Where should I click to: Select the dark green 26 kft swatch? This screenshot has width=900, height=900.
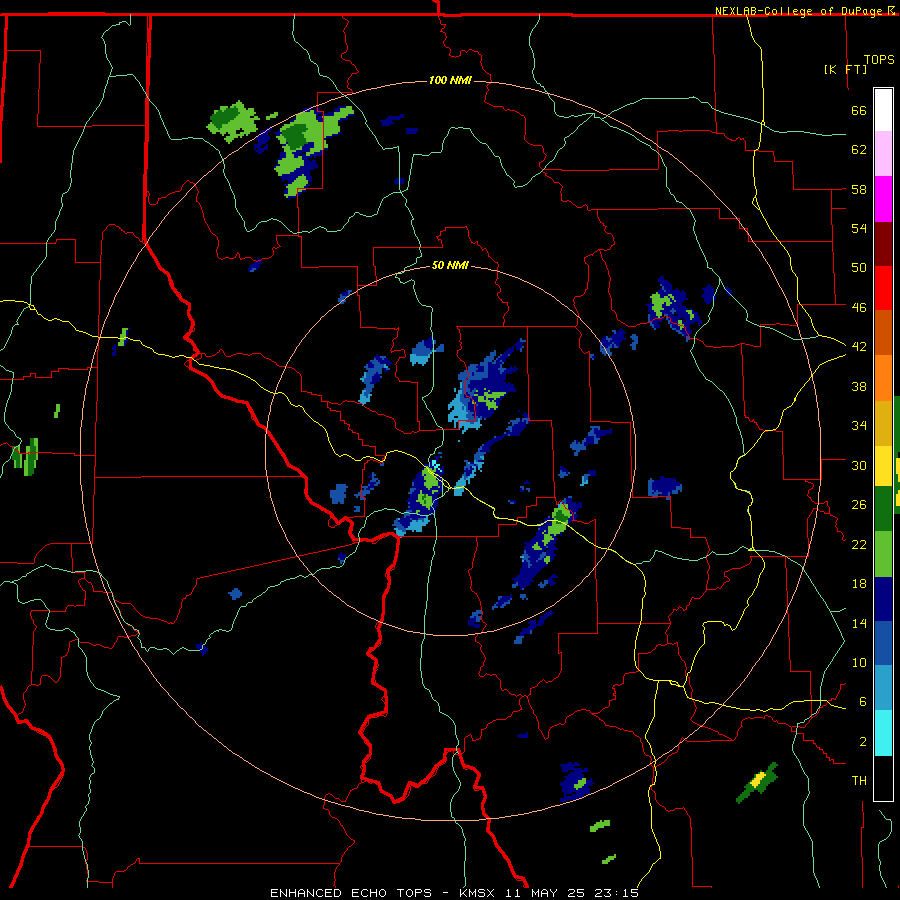[883, 509]
